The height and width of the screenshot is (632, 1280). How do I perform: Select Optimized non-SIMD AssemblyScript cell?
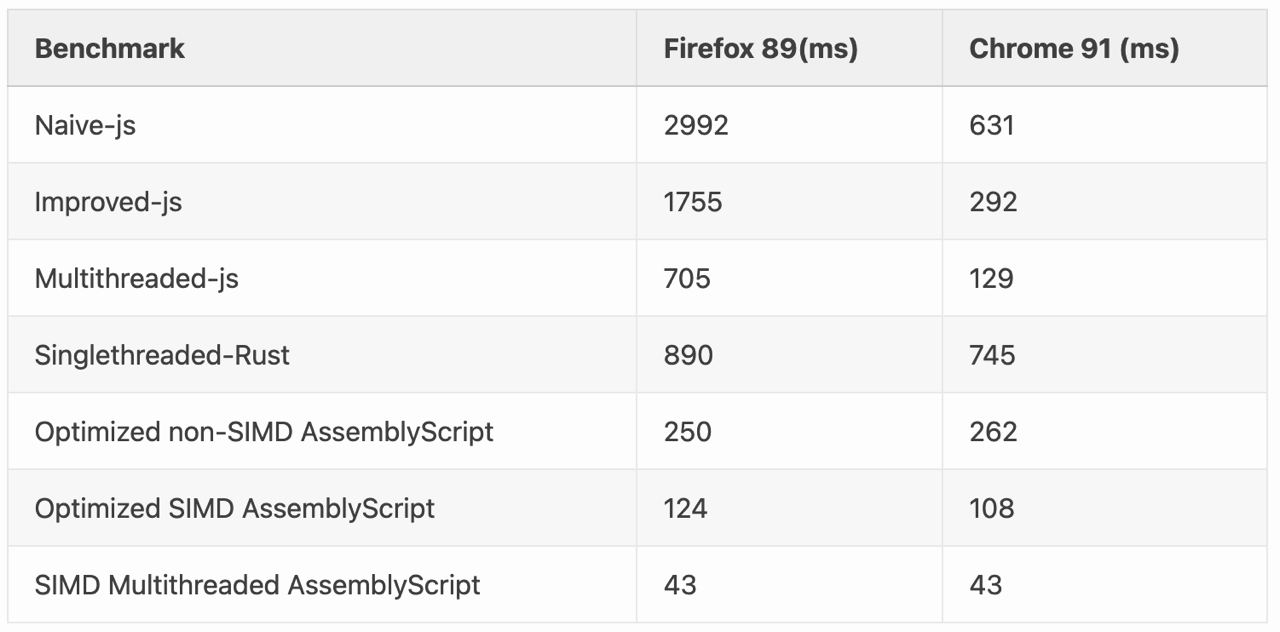point(264,432)
